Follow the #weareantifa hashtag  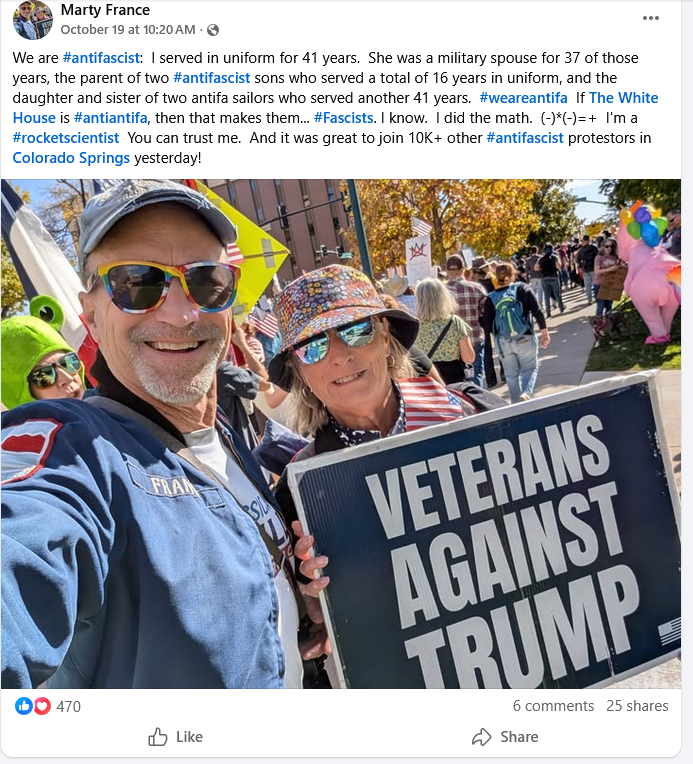(523, 98)
